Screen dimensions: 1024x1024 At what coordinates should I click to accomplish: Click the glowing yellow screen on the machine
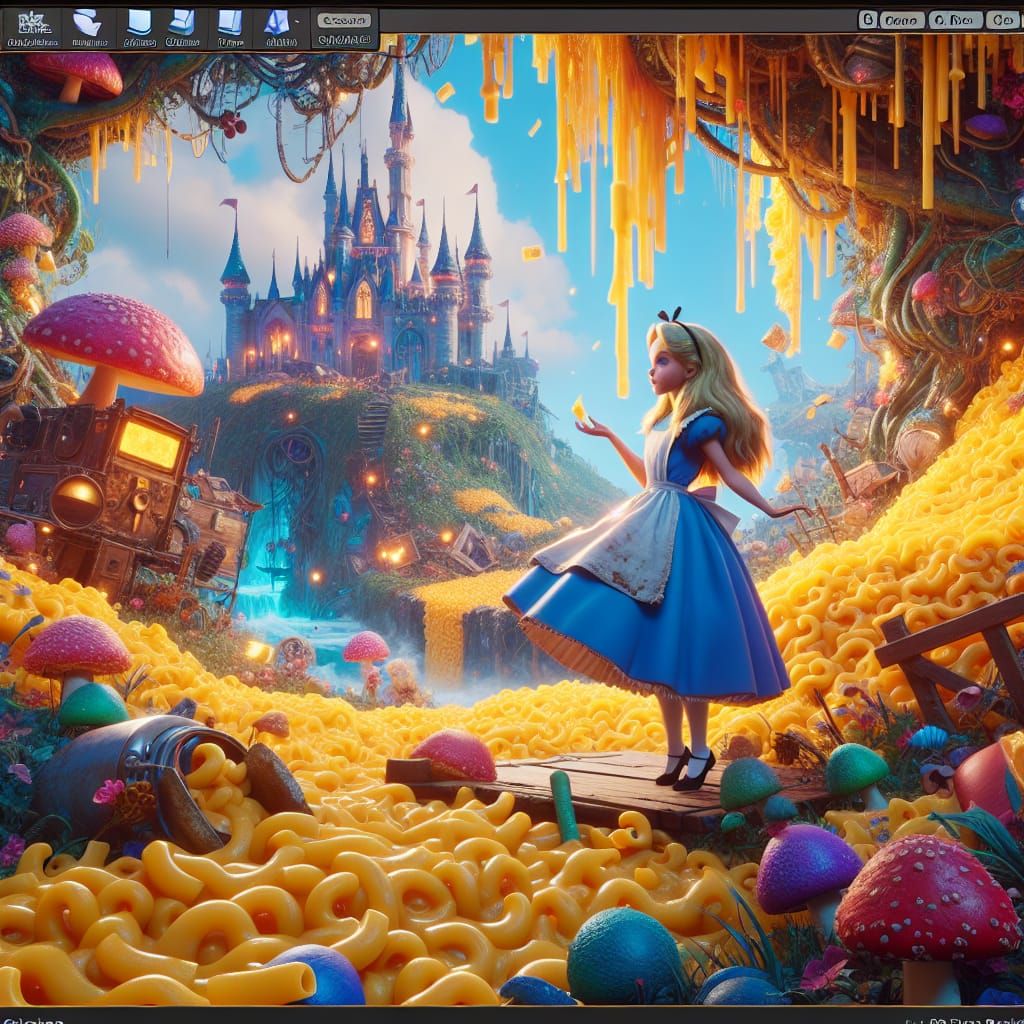[x=149, y=444]
